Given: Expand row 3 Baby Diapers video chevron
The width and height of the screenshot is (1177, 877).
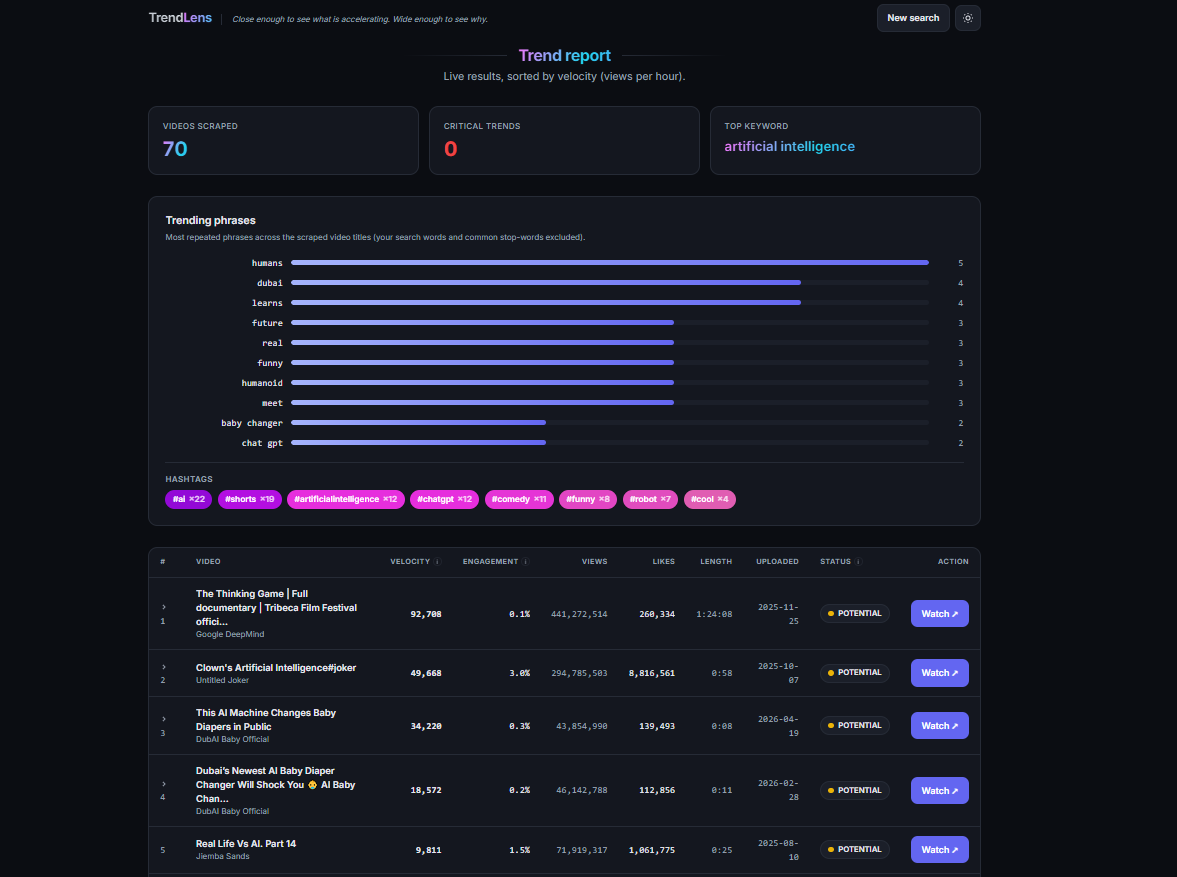Looking at the screenshot, I should [164, 719].
